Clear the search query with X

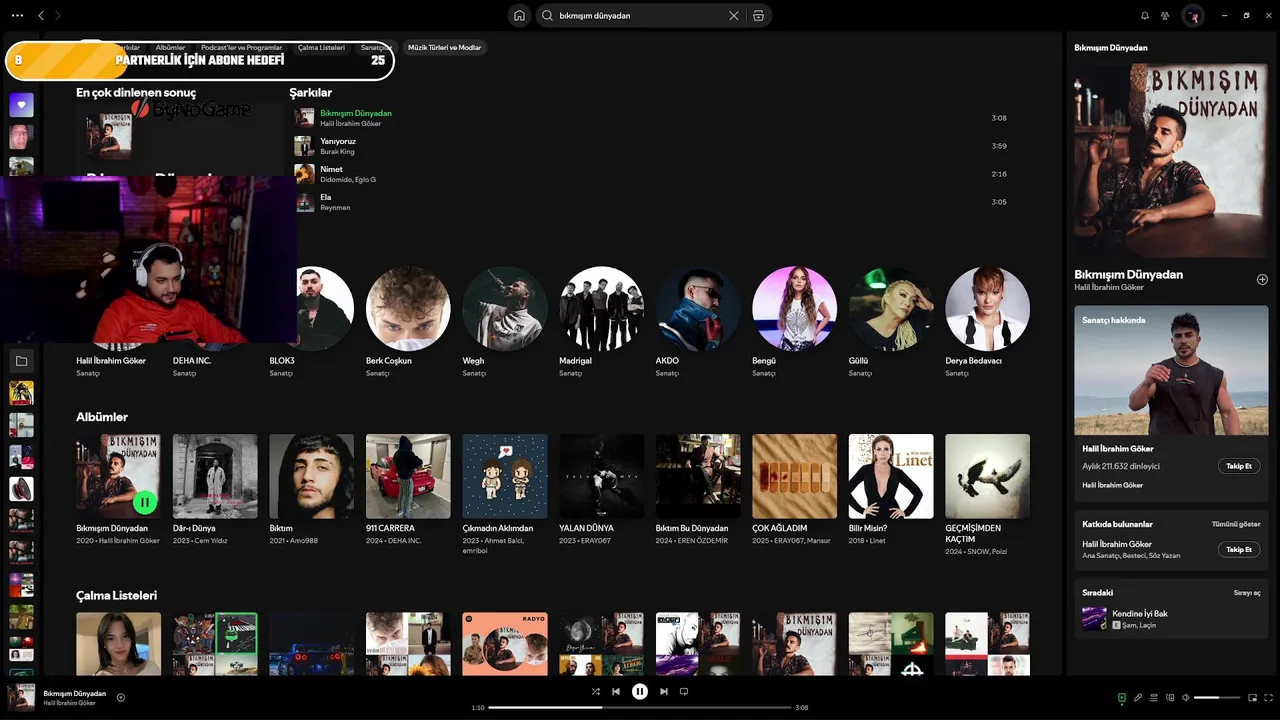pyautogui.click(x=734, y=16)
